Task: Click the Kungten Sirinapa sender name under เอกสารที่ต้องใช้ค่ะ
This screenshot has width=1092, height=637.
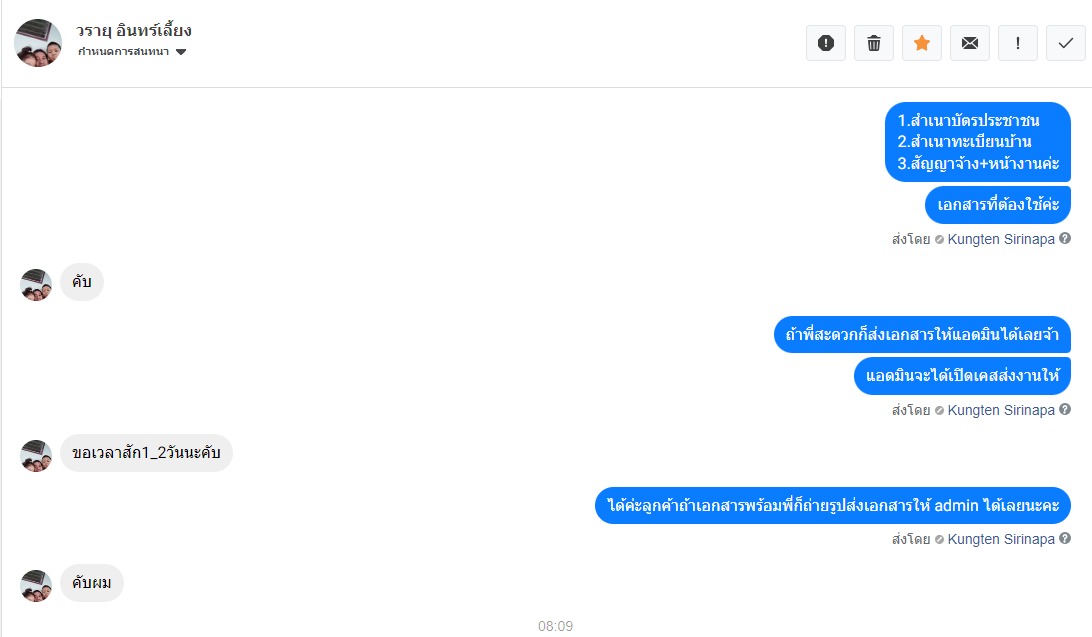Action: 1001,239
